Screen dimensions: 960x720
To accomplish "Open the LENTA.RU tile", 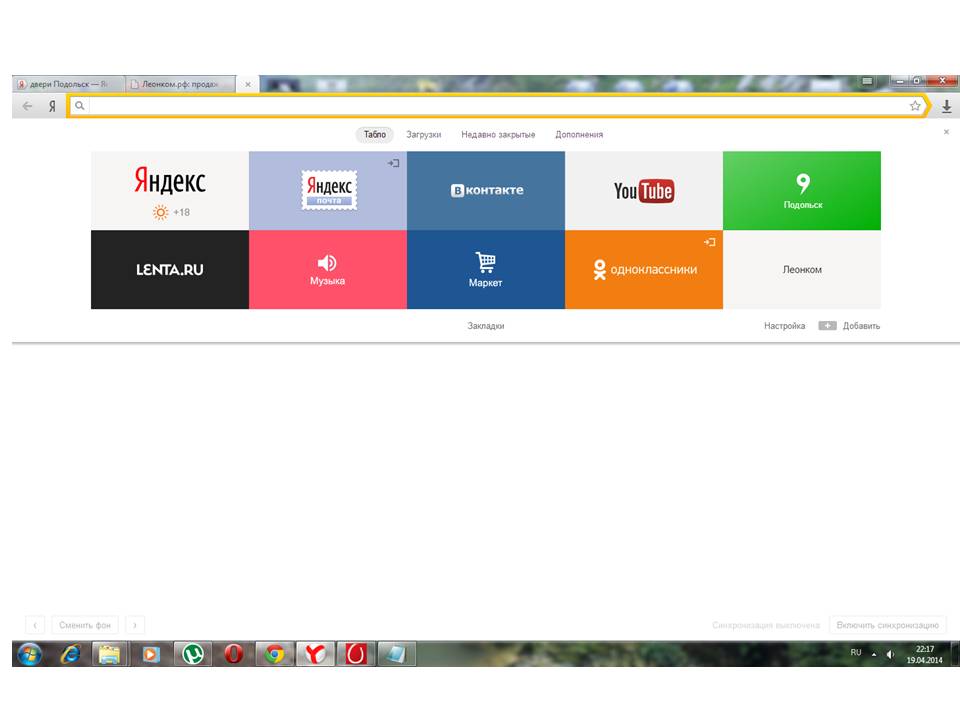I will coord(170,269).
